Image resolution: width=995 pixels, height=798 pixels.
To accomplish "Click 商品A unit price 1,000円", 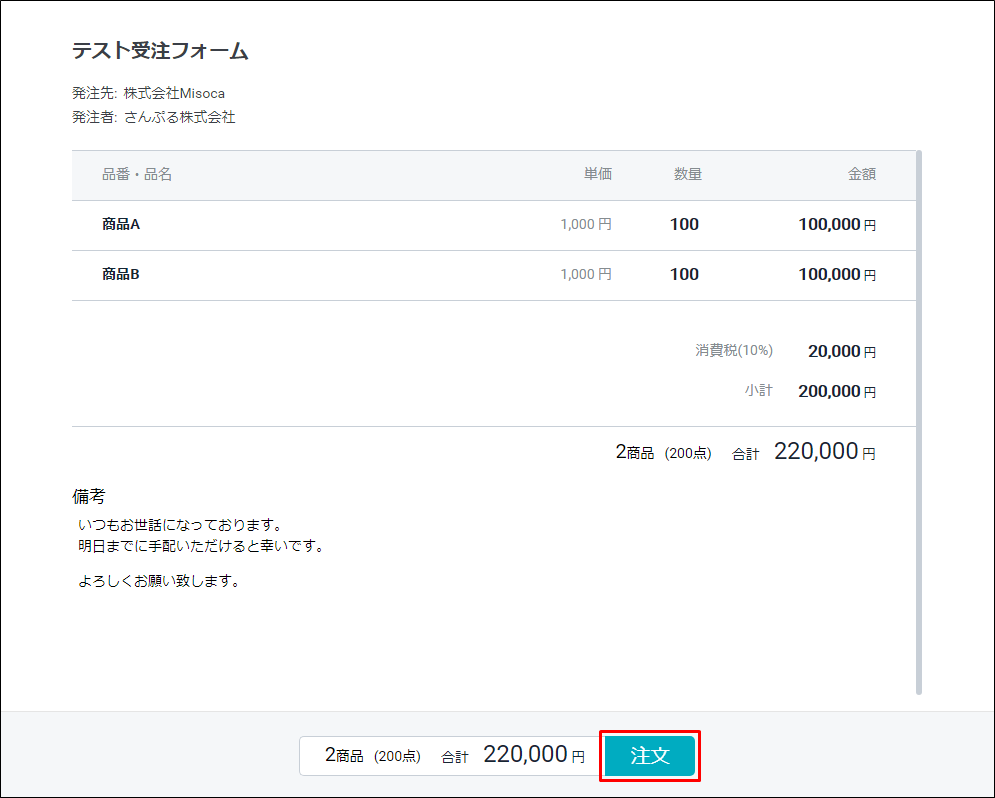I will pyautogui.click(x=586, y=224).
